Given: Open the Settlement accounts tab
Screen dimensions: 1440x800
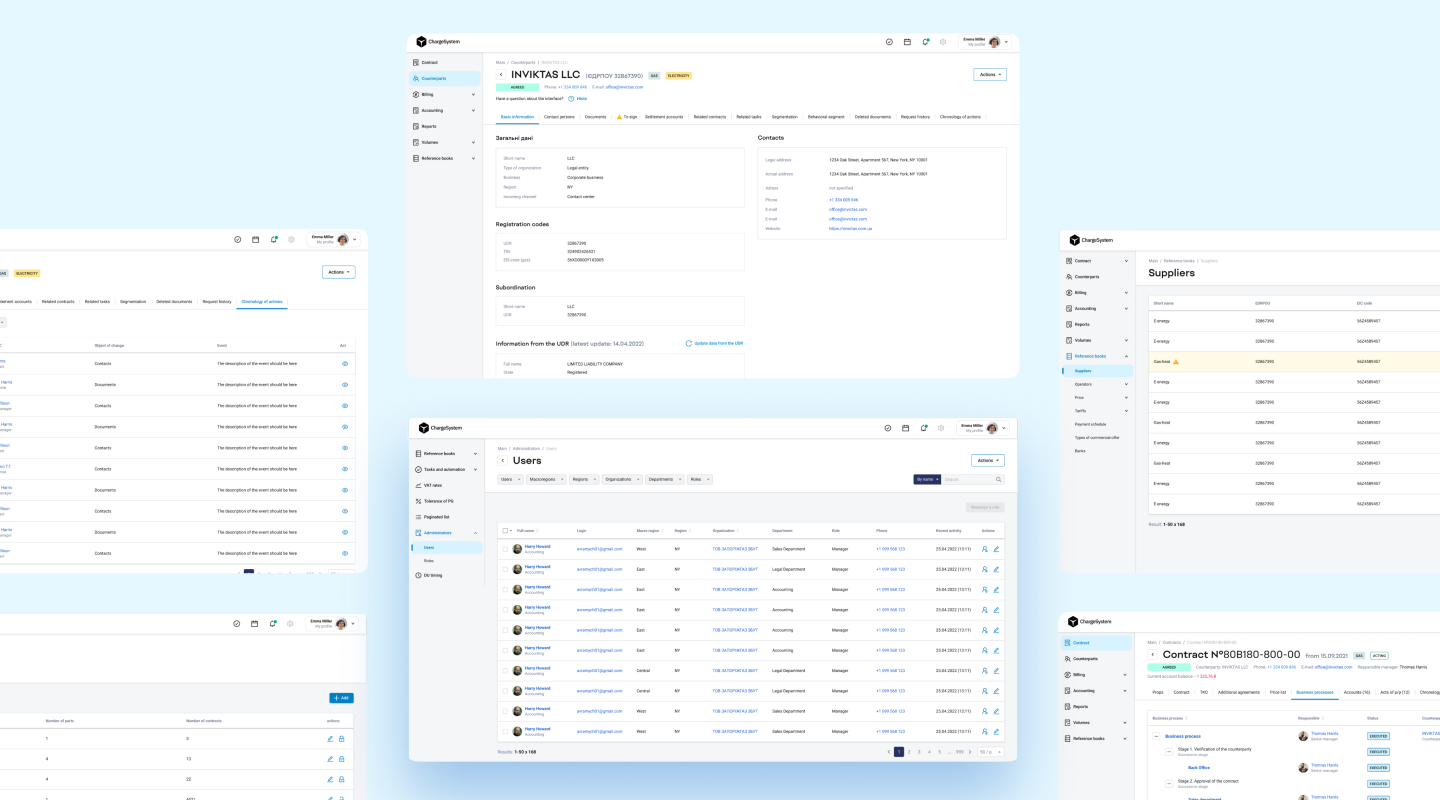Looking at the screenshot, I should pyautogui.click(x=664, y=117).
